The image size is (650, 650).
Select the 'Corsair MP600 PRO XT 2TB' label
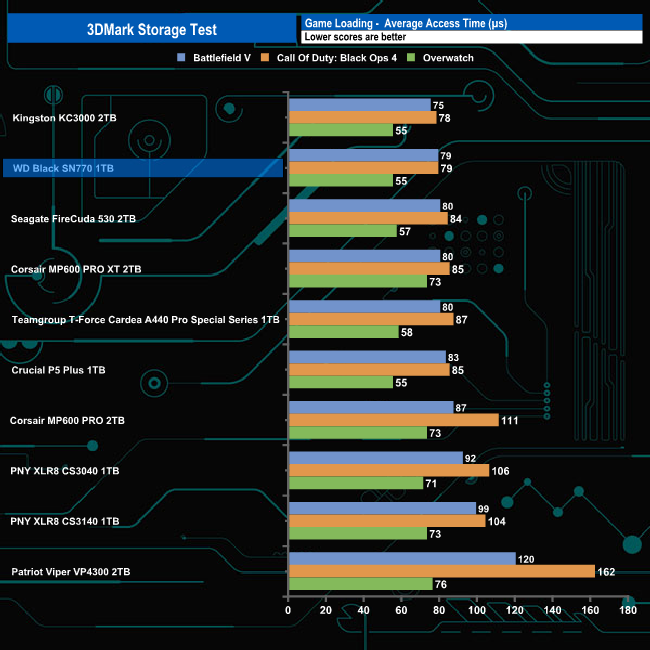pyautogui.click(x=76, y=269)
